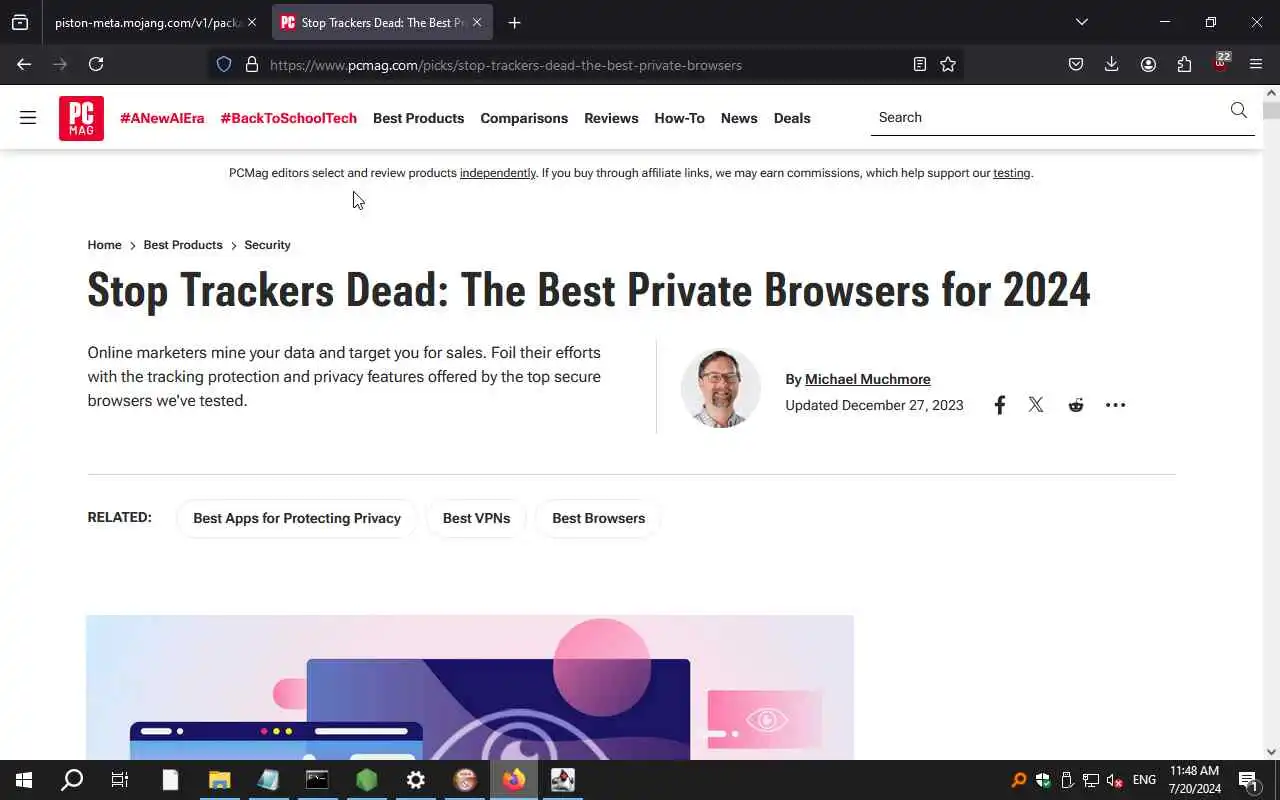
Task: Open the Best VPNs related pill
Action: point(476,518)
